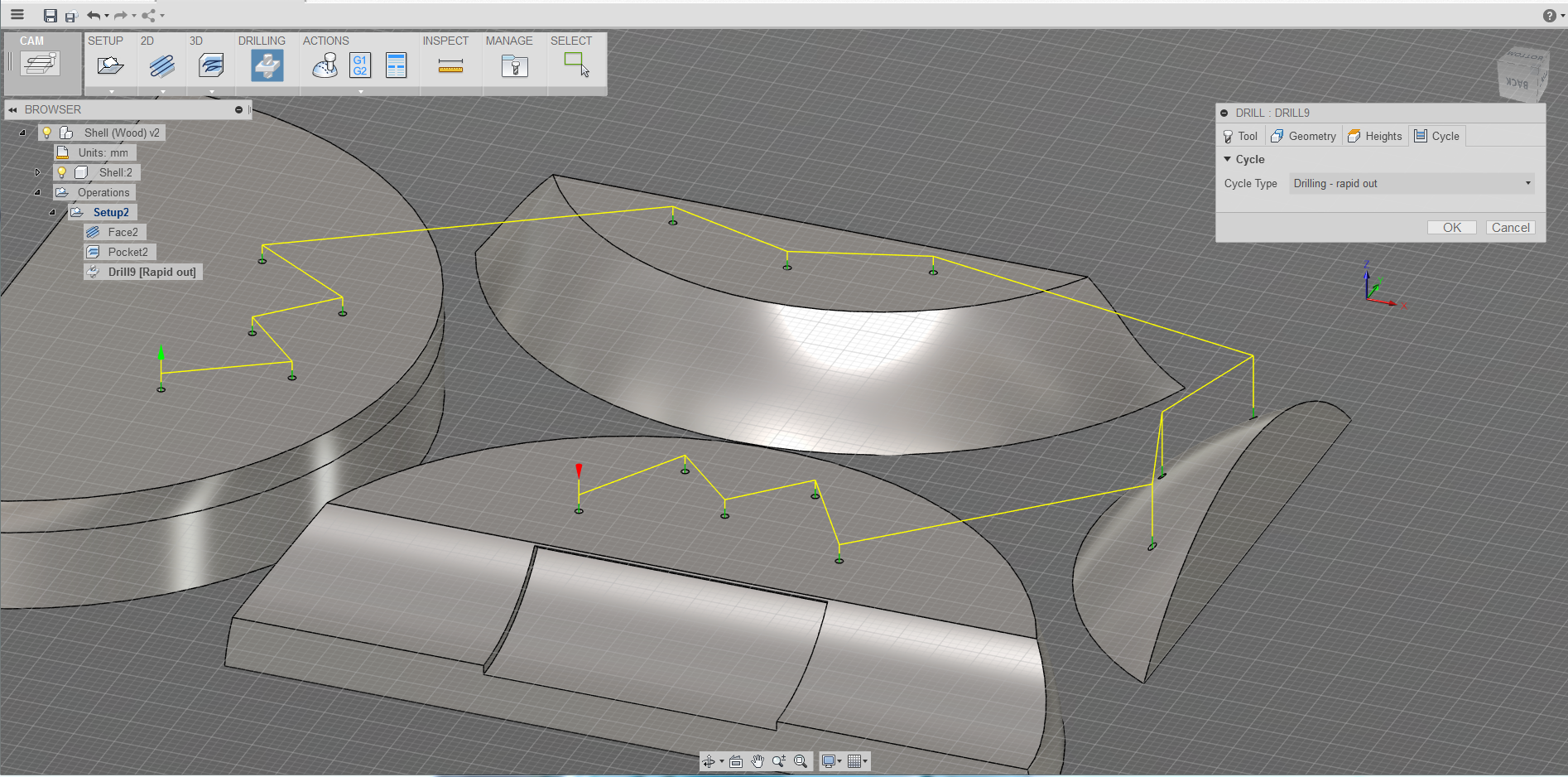
Task: Switch to the Tool tab
Action: point(1239,136)
